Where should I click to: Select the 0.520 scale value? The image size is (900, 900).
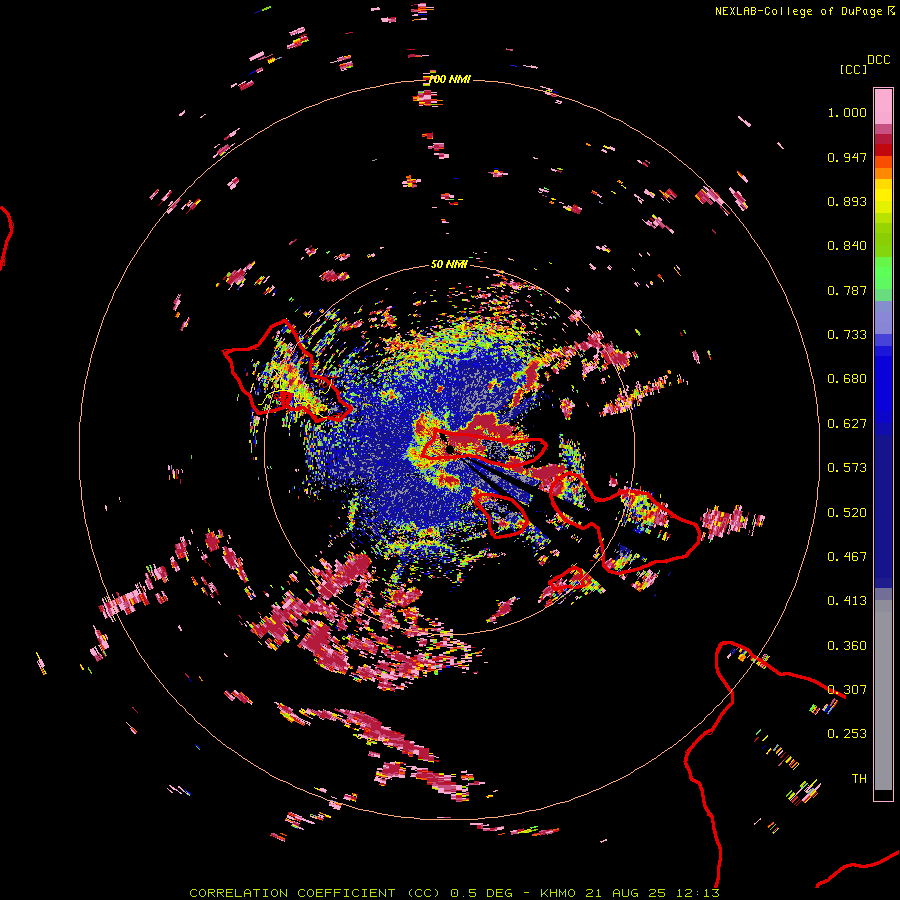click(847, 513)
